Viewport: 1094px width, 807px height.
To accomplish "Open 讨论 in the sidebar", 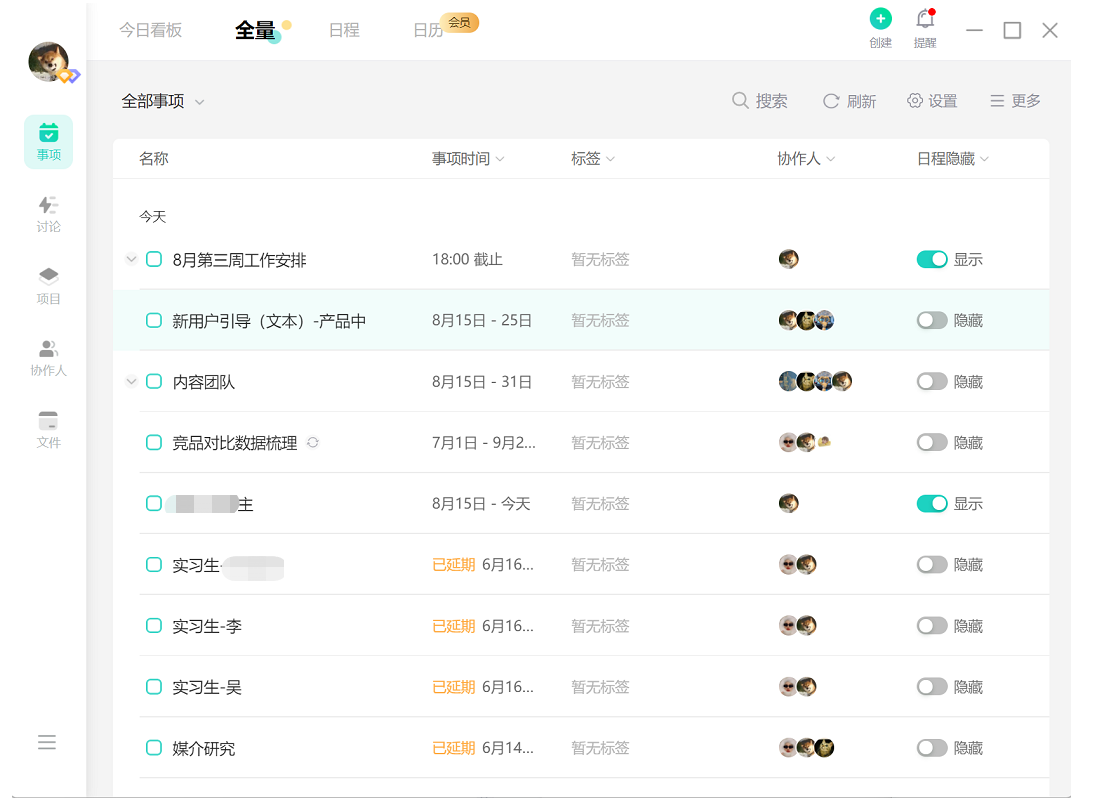I will pyautogui.click(x=48, y=214).
